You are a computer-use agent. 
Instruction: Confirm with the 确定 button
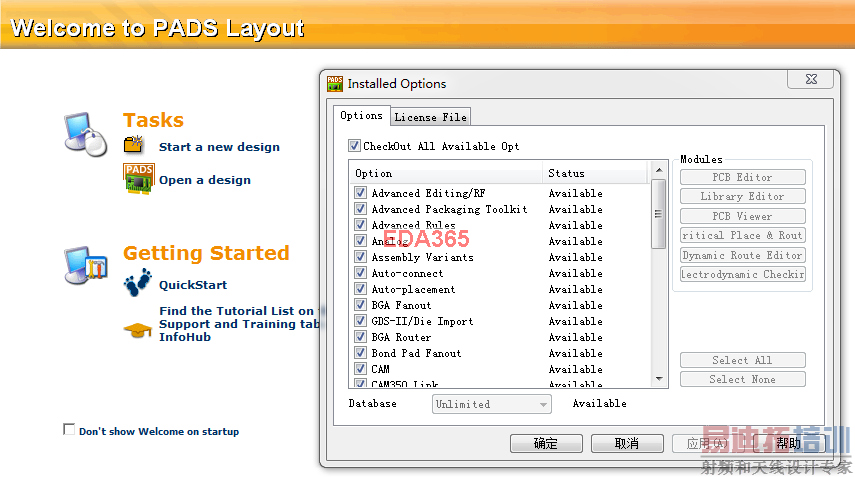546,443
